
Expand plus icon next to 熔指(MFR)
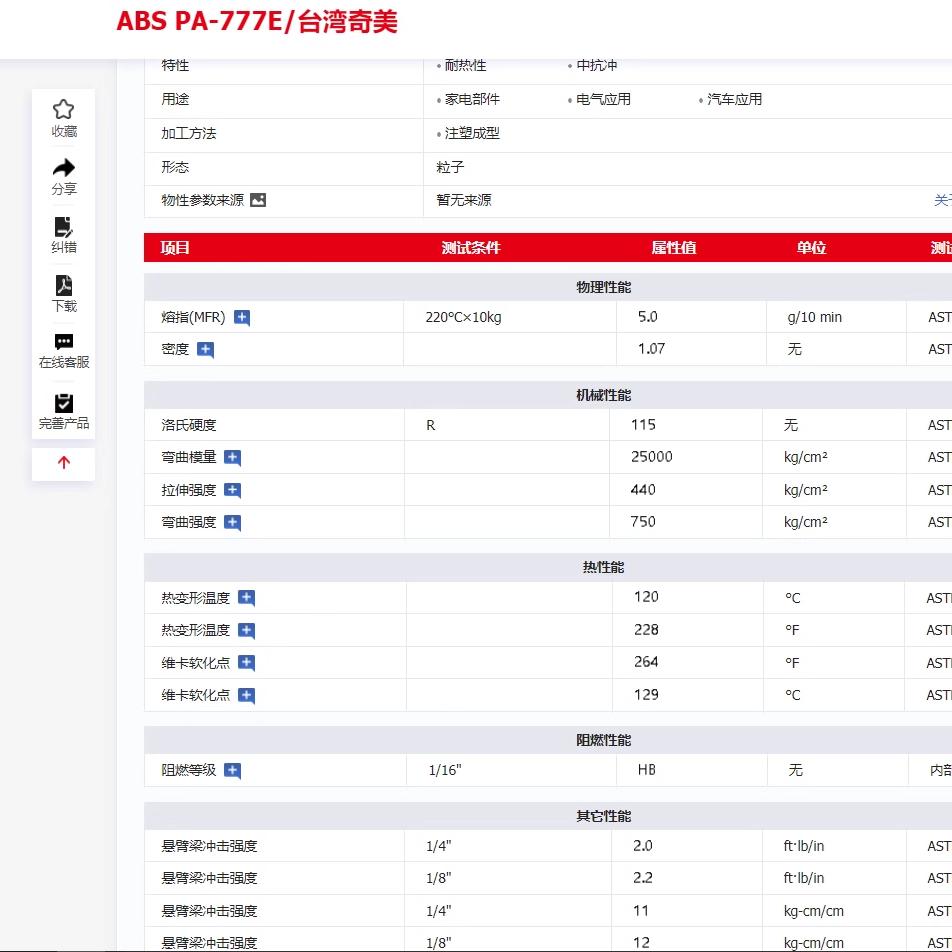click(242, 317)
